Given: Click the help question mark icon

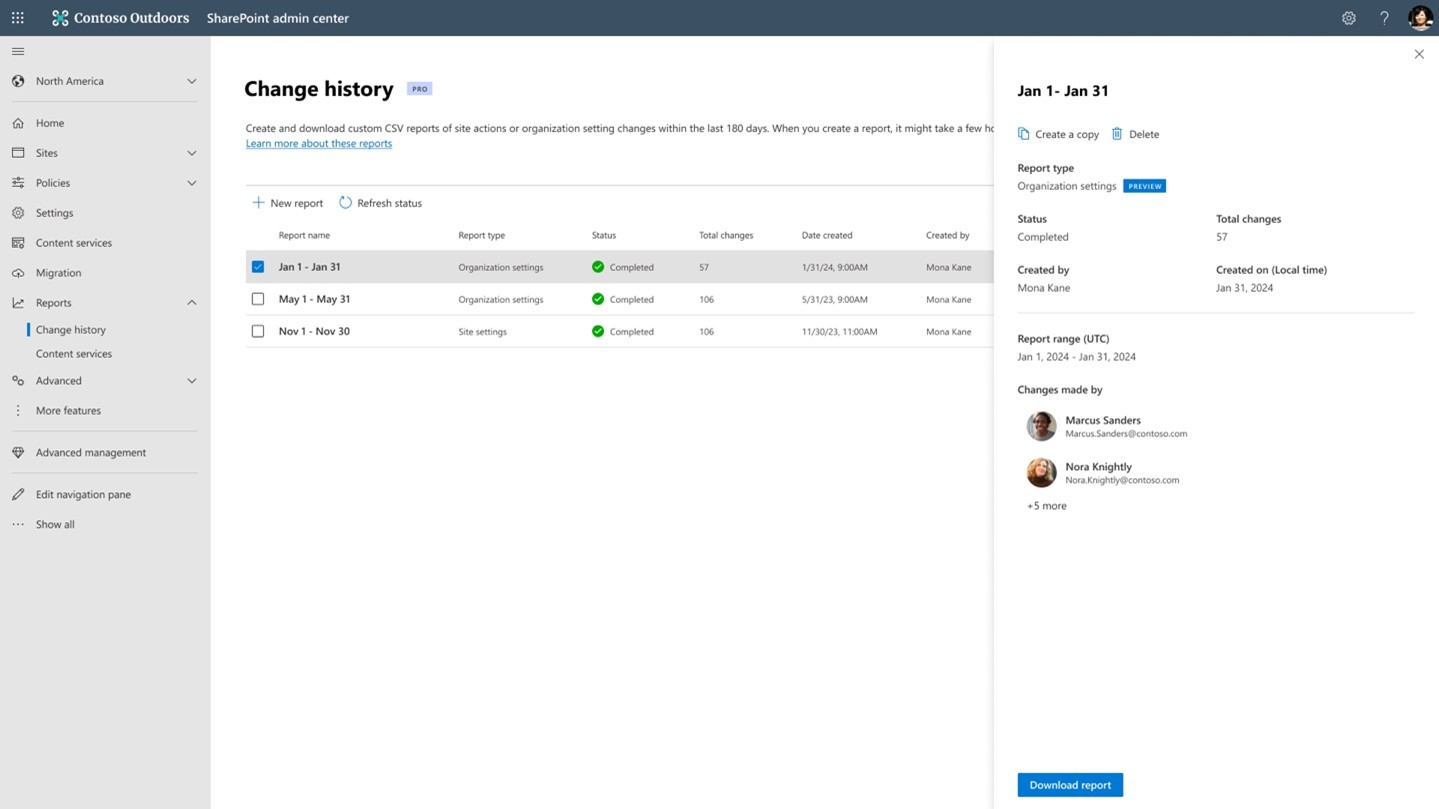Looking at the screenshot, I should click(1384, 18).
